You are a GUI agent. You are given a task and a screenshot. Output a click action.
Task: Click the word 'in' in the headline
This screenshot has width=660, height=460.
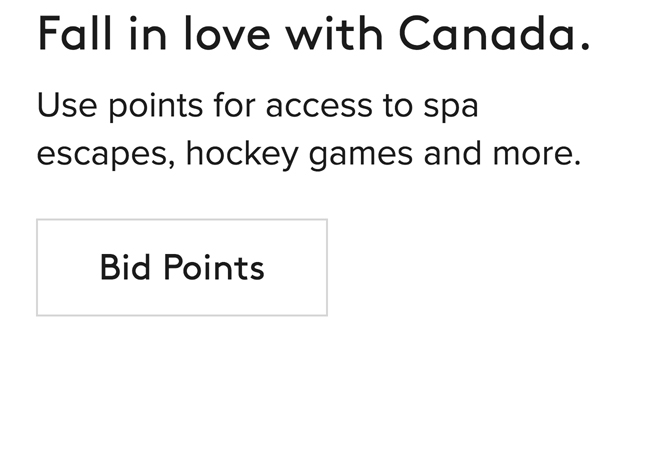[143, 35]
